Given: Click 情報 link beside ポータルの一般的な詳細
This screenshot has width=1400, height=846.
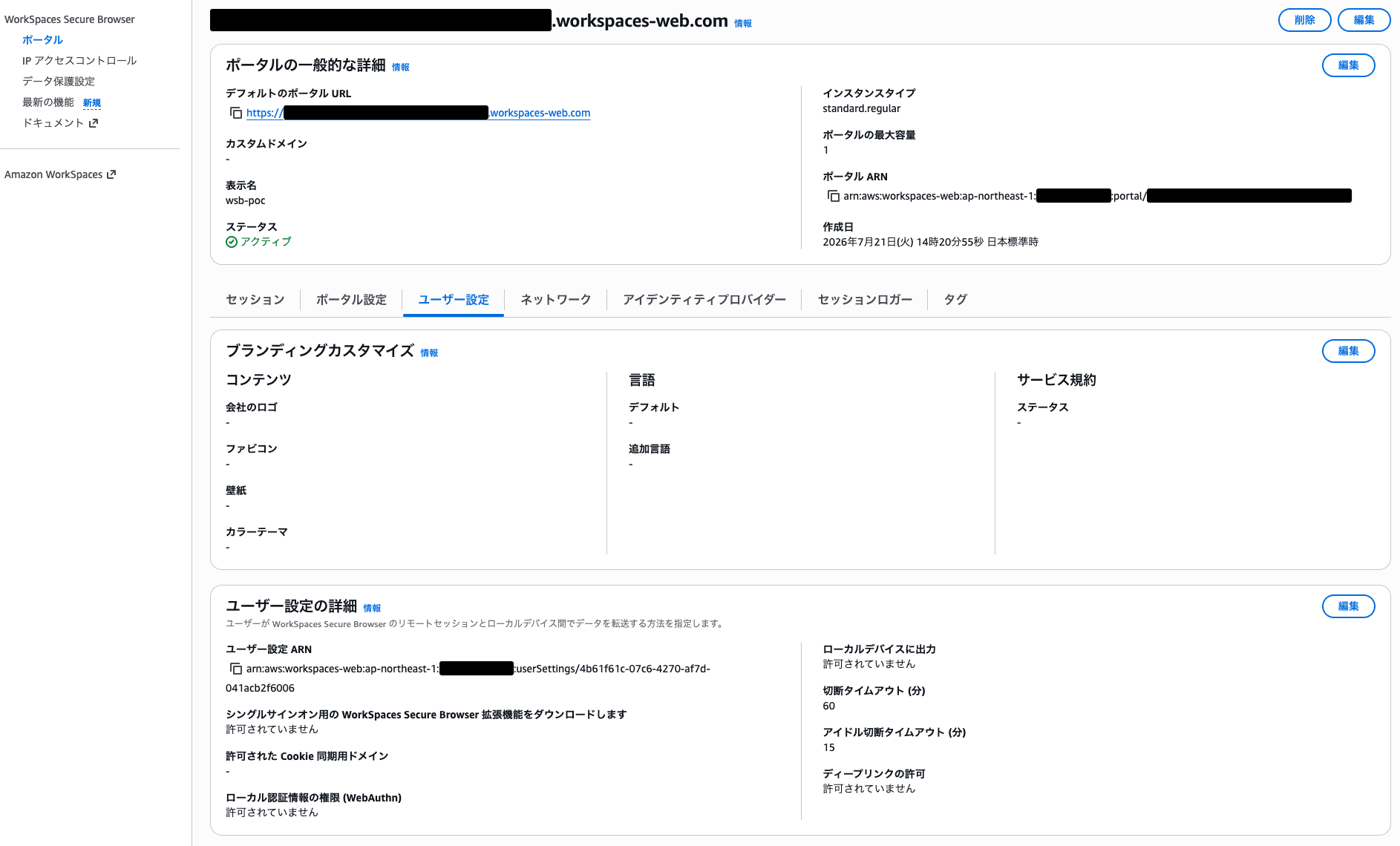Looking at the screenshot, I should (401, 68).
